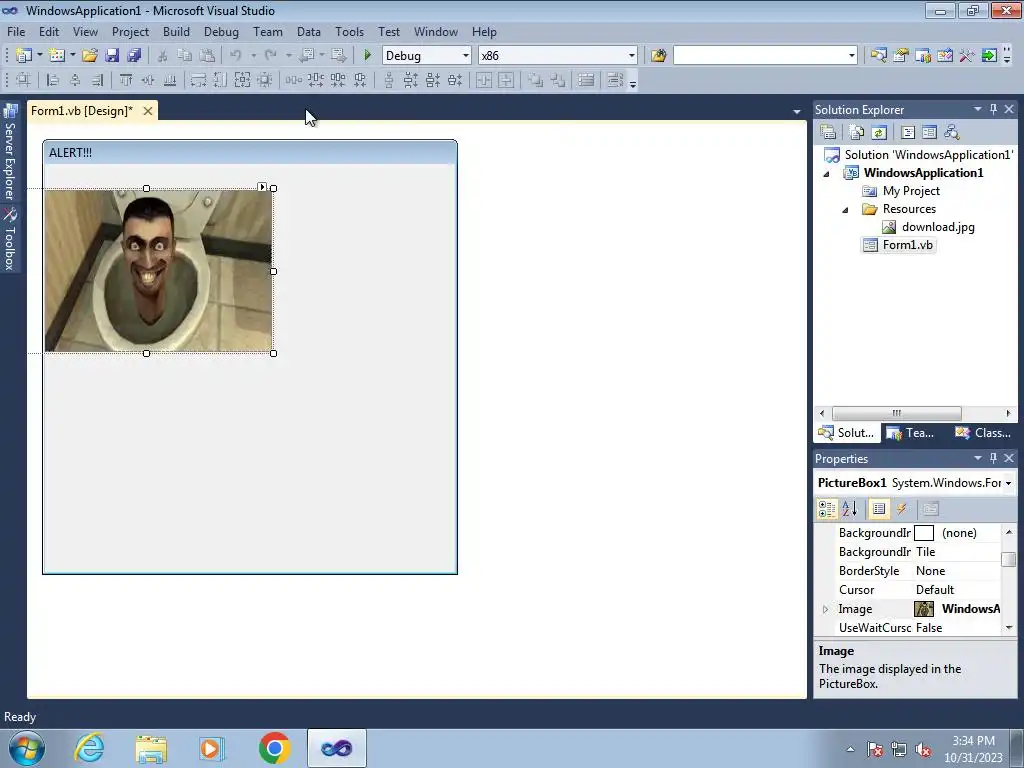This screenshot has width=1024, height=768.
Task: Click the Make Same Width icon
Action: 198,80
